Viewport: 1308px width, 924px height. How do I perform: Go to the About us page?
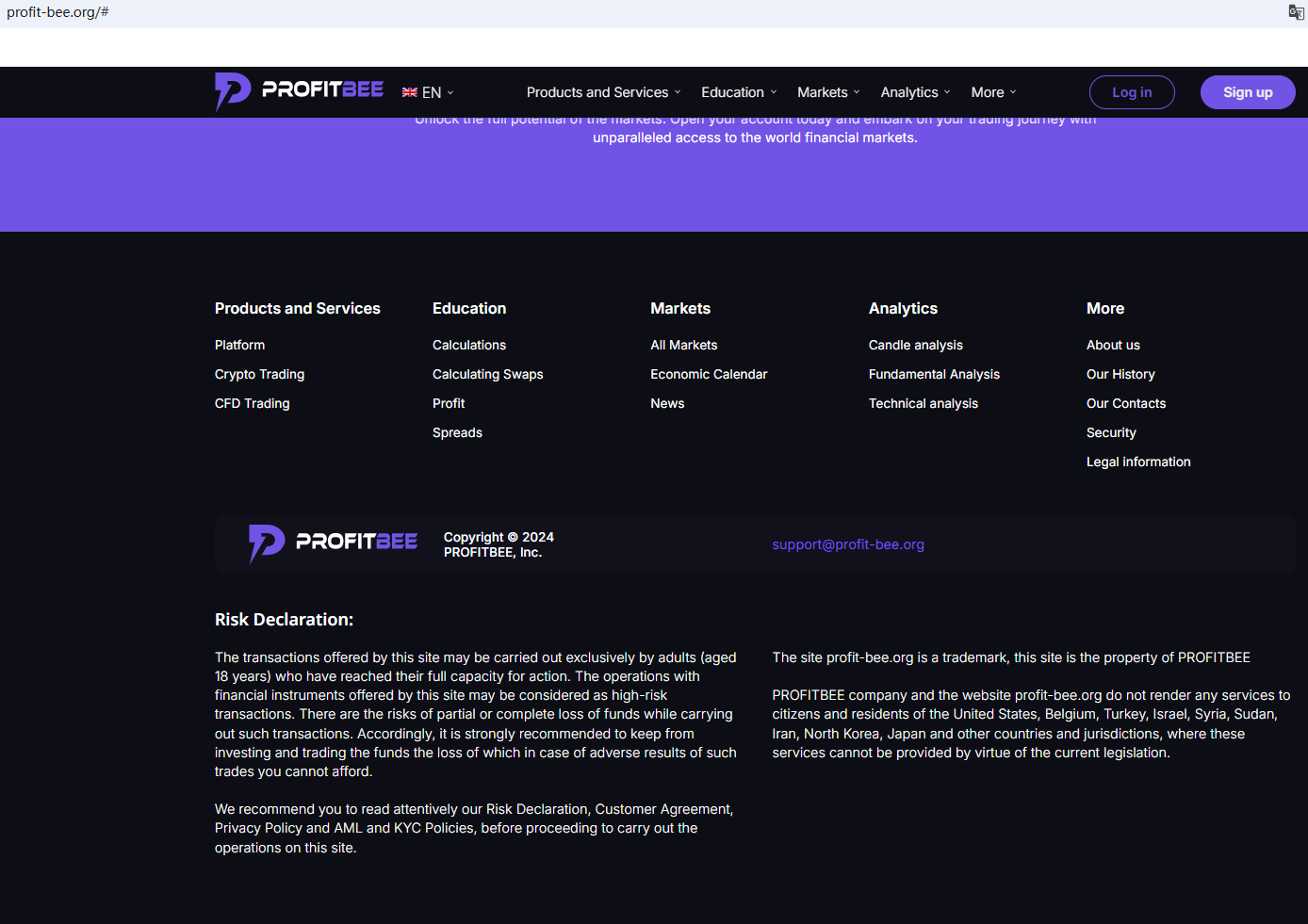coord(1113,345)
